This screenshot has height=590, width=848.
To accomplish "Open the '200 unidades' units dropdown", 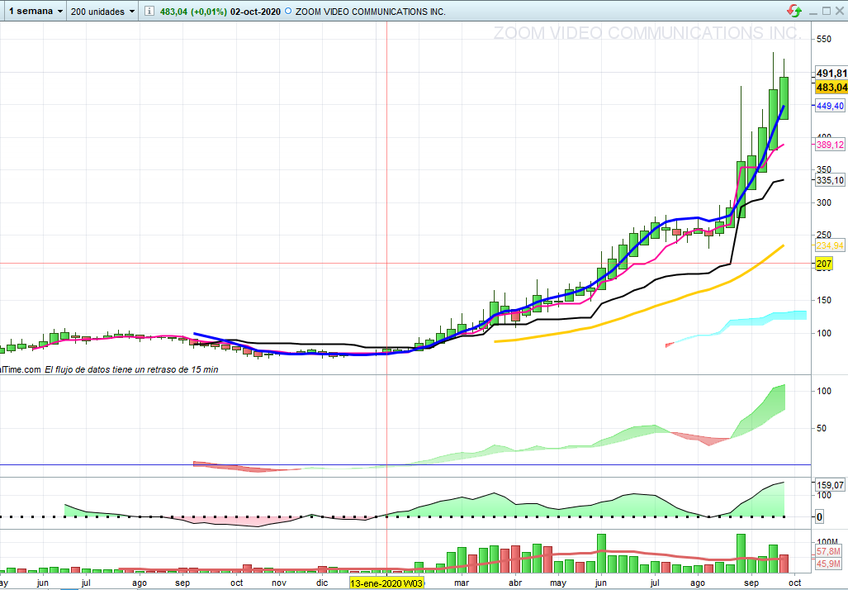I will click(102, 11).
